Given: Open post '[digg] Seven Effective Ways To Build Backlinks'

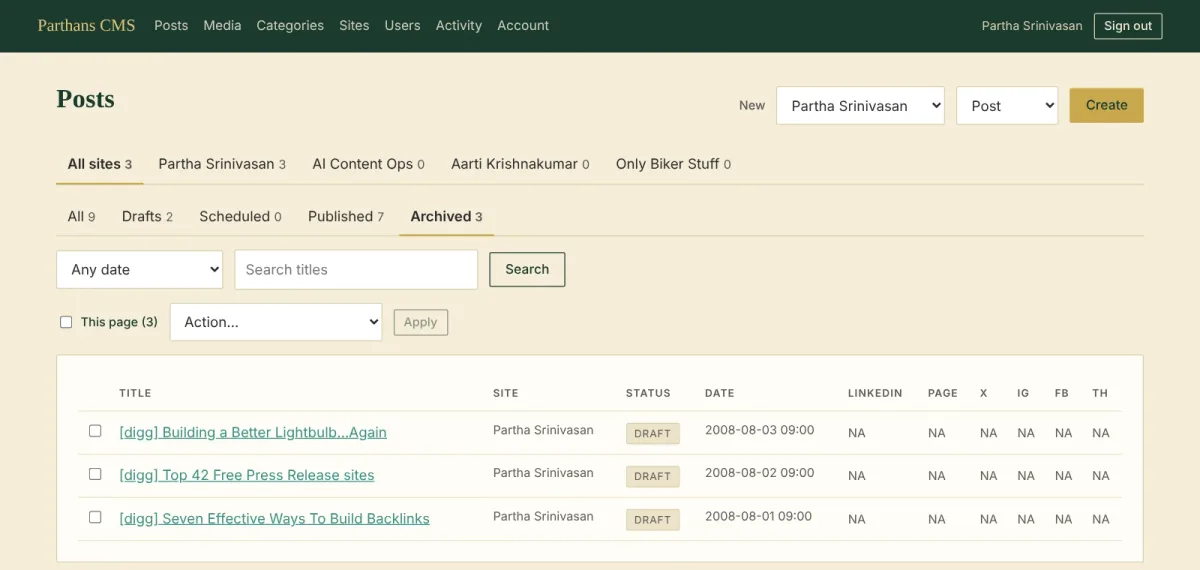Looking at the screenshot, I should (274, 518).
